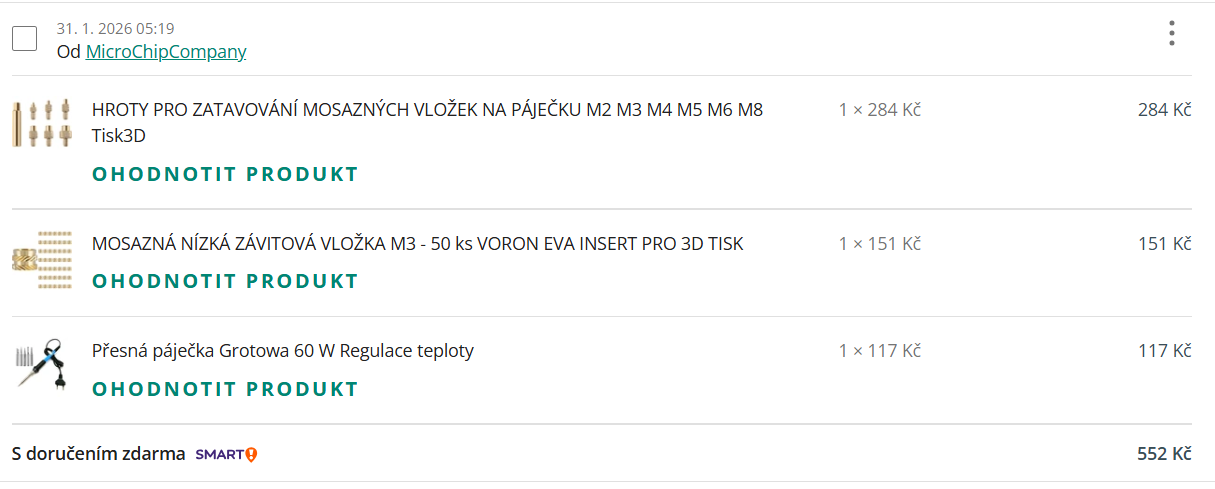Click the 1 × 284 Kč quantity text
Screen dimensions: 1215x489
[879, 109]
